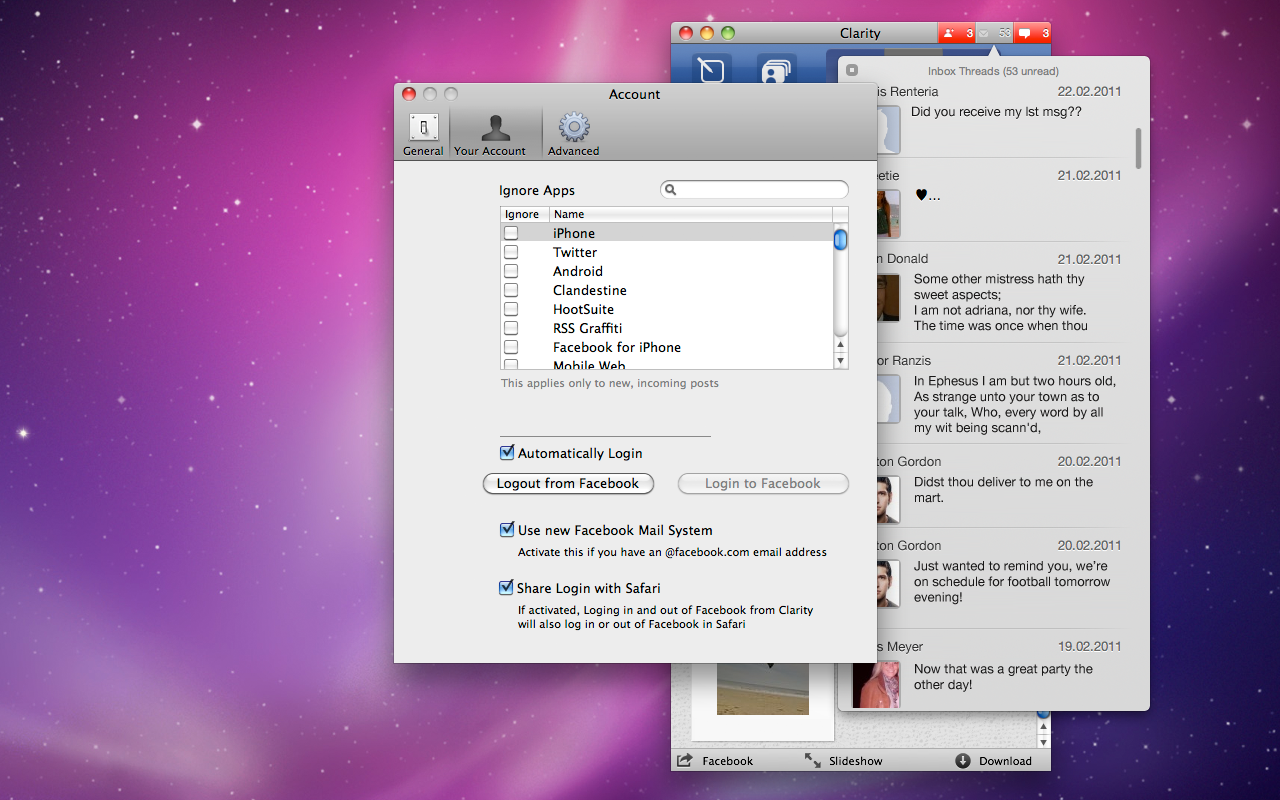Screen dimensions: 1280x800
Task: Click the Login to Facebook button
Action: (763, 484)
